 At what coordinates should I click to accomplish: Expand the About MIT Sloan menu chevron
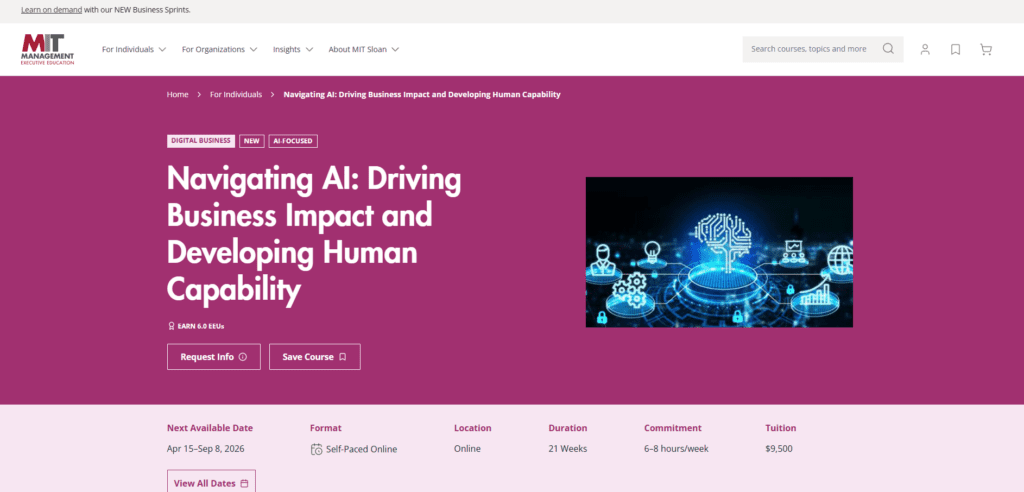coord(395,49)
